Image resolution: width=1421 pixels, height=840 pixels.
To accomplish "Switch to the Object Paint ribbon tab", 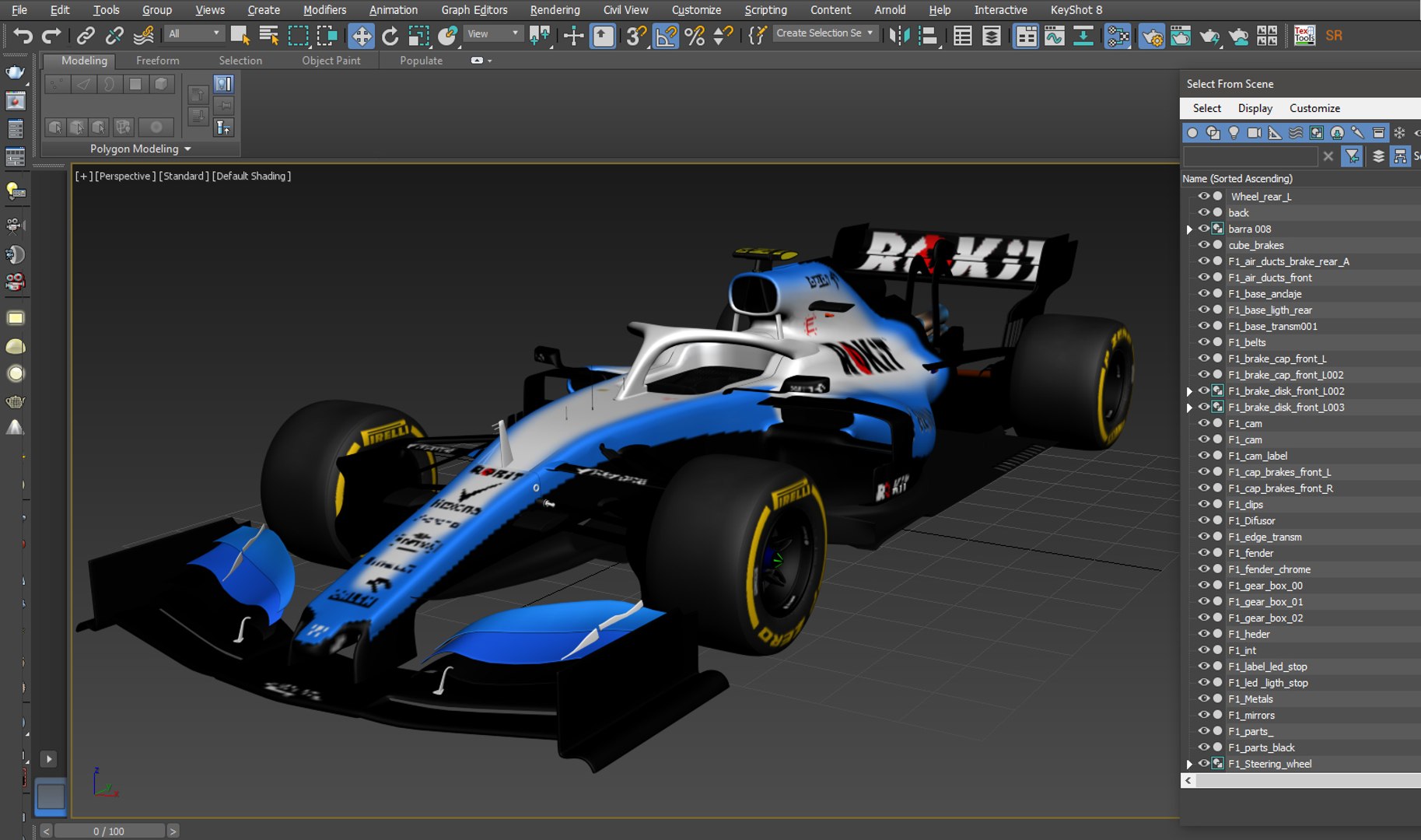I will pos(331,61).
